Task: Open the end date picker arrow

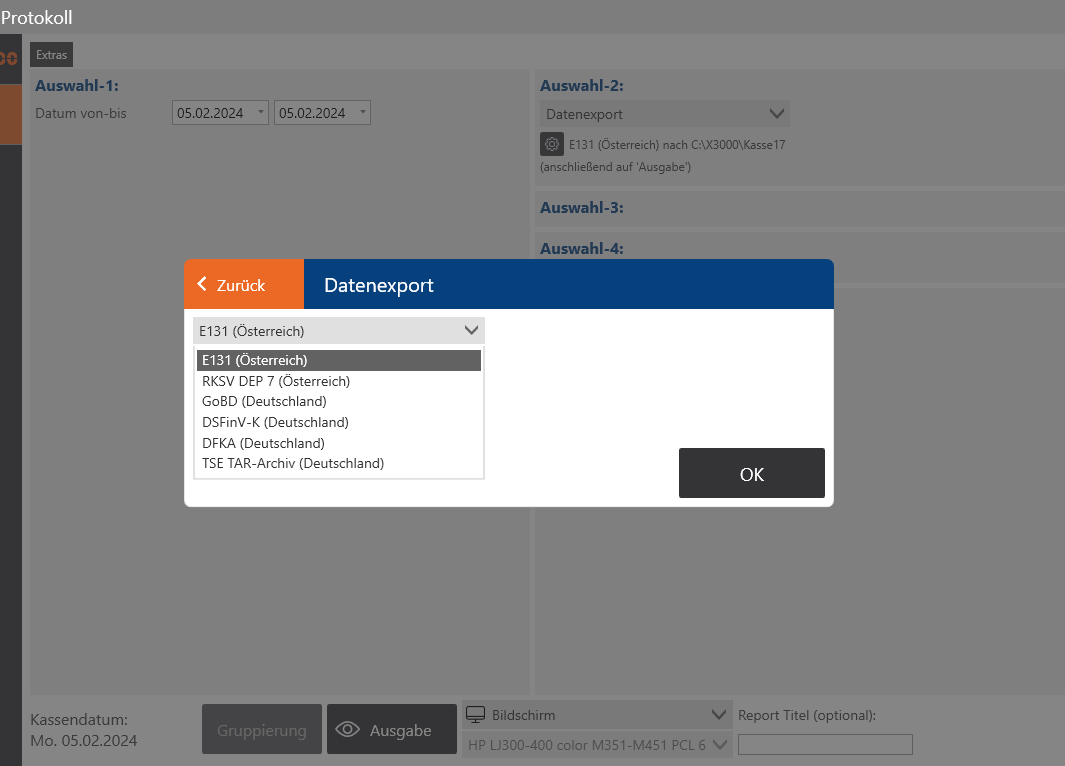Action: pyautogui.click(x=362, y=112)
